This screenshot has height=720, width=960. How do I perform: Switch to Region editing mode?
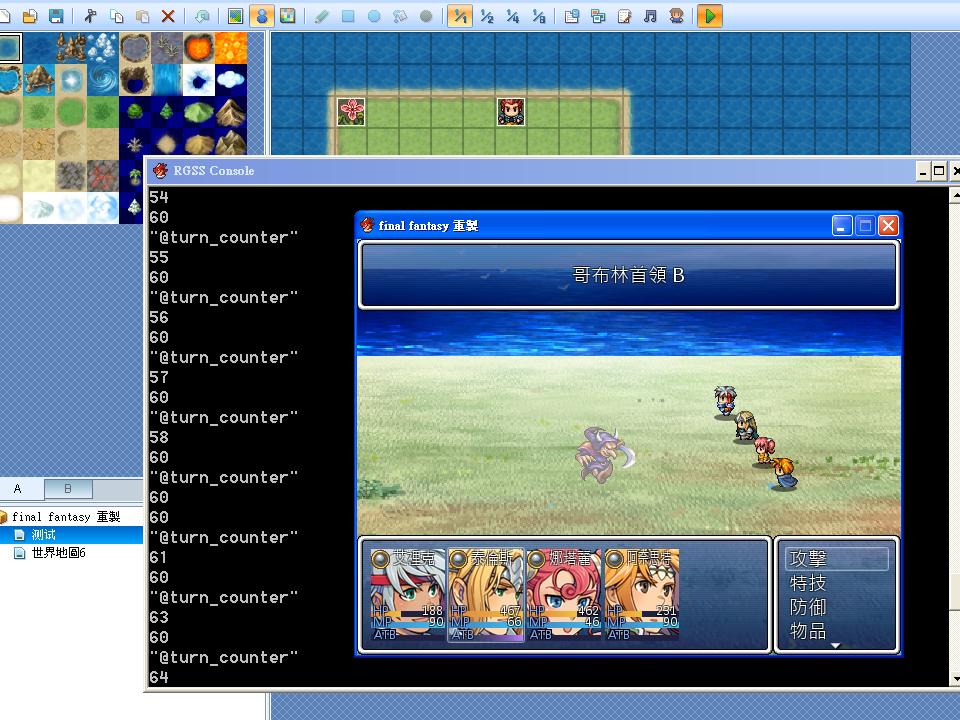[x=287, y=16]
